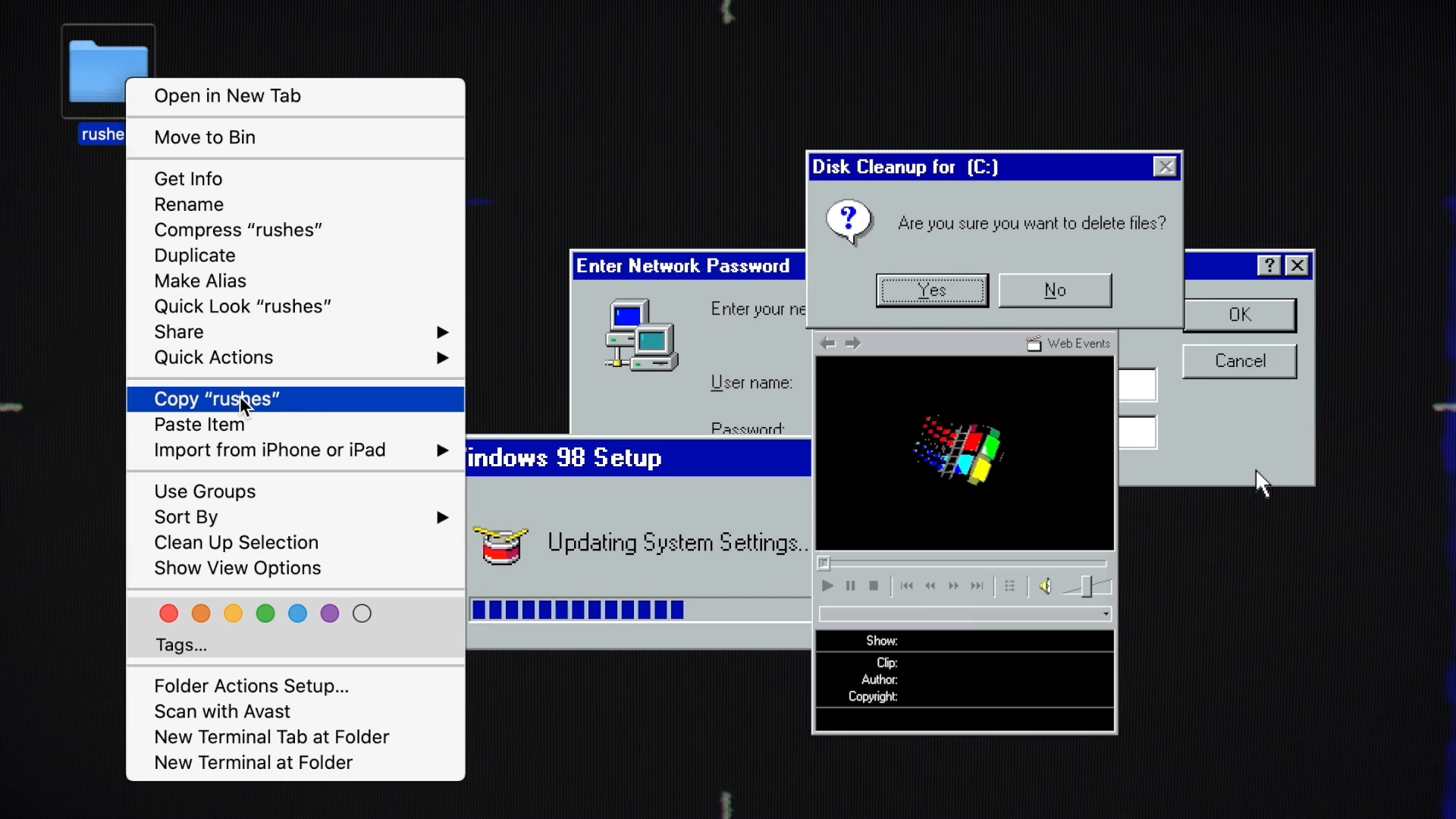This screenshot has height=819, width=1456.
Task: Click the rewind button in media player
Action: tap(931, 587)
